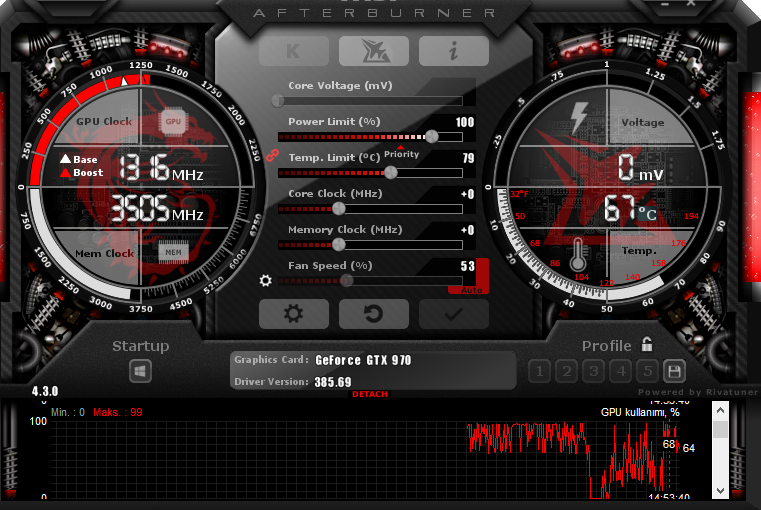Viewport: 761px width, 510px height.
Task: Click the Temp. Limit value 79
Action: coord(468,158)
